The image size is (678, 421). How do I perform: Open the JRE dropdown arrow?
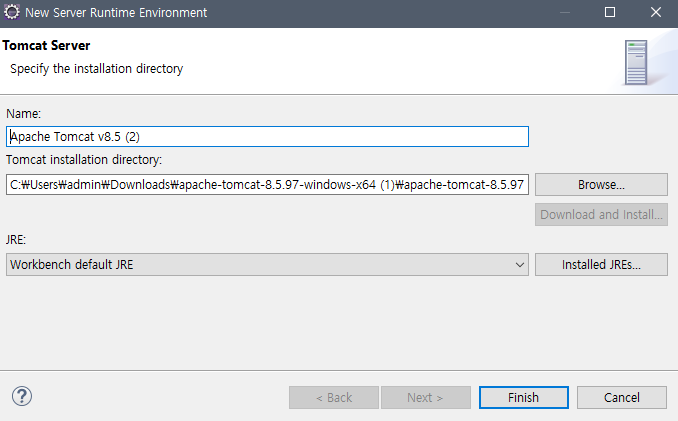point(520,265)
